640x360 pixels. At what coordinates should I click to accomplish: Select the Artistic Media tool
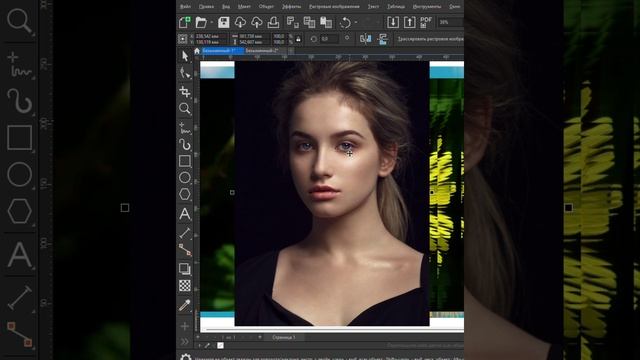[185, 144]
